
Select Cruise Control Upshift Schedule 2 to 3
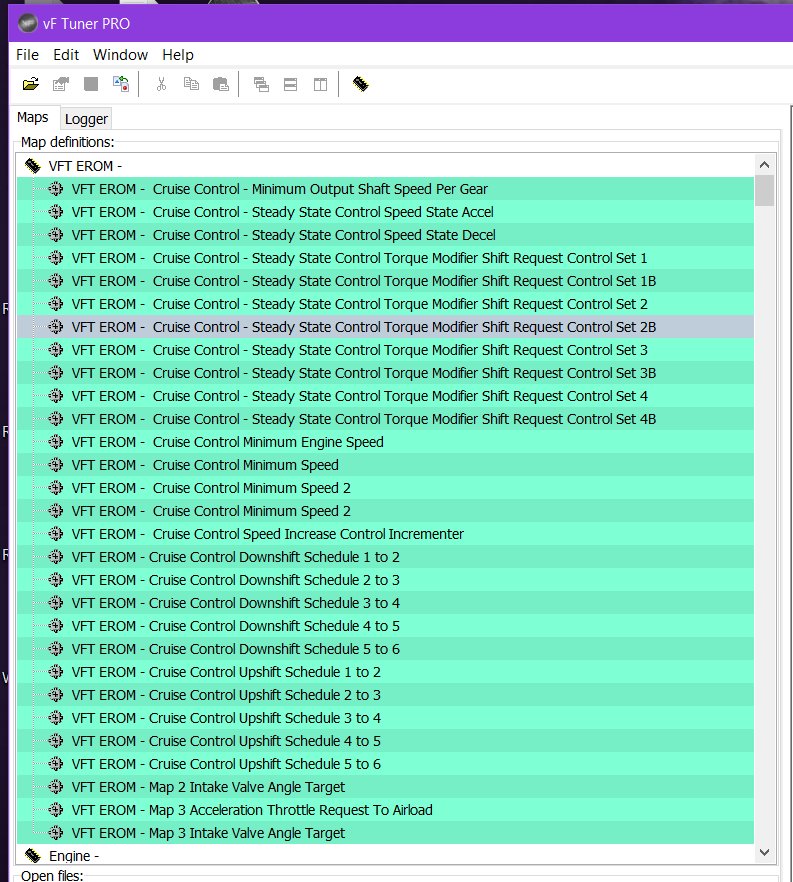tap(385, 695)
